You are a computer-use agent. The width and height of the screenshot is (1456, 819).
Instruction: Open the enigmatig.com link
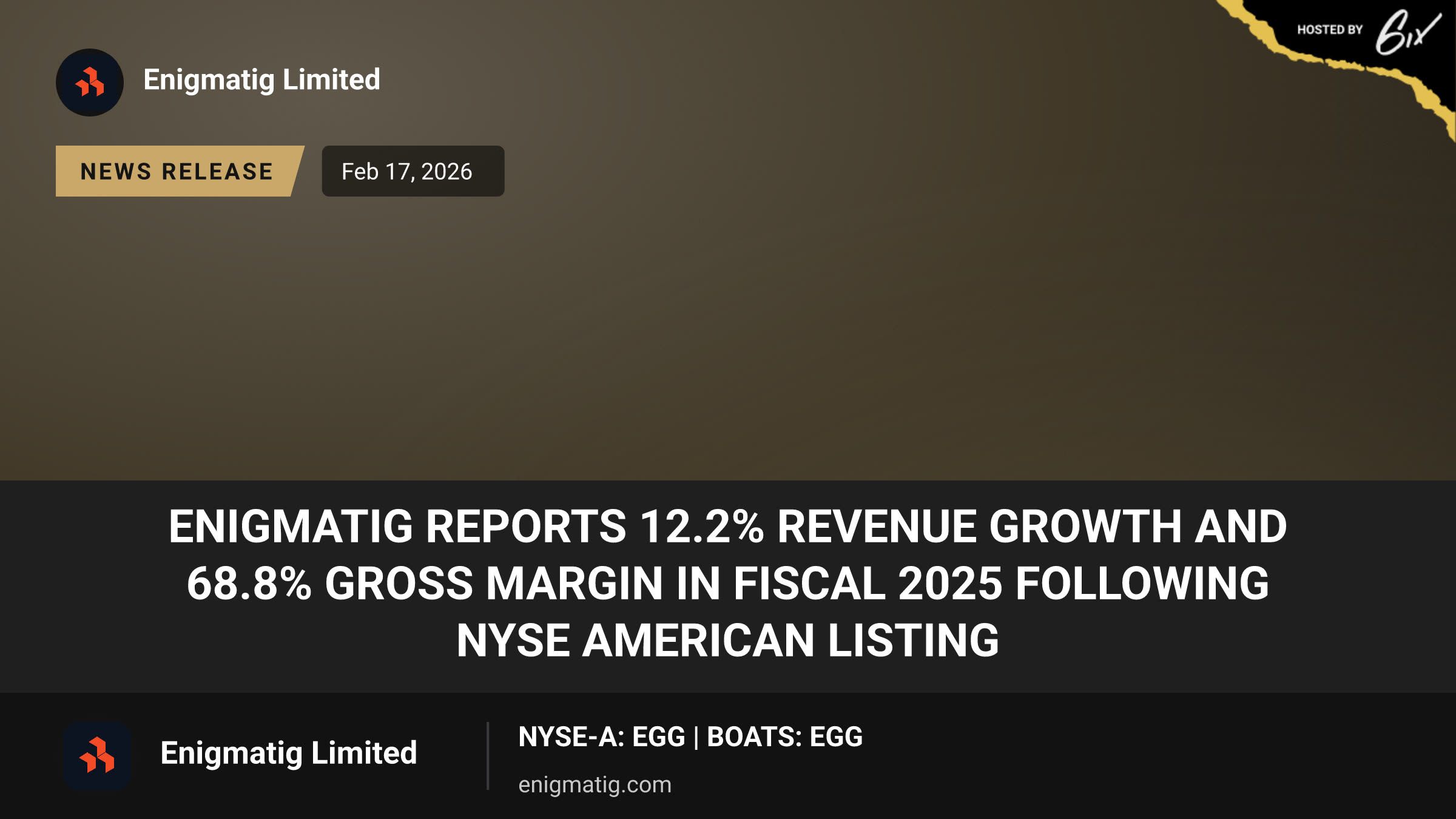click(595, 784)
